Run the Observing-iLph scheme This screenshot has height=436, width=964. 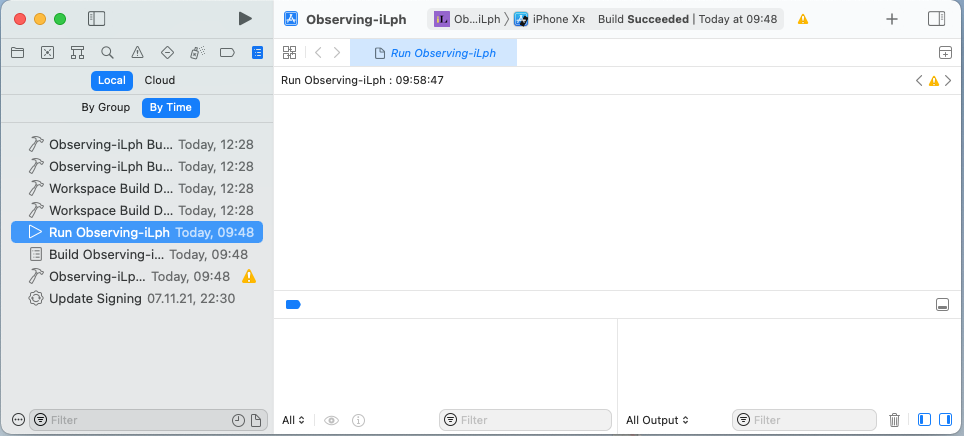(x=245, y=18)
